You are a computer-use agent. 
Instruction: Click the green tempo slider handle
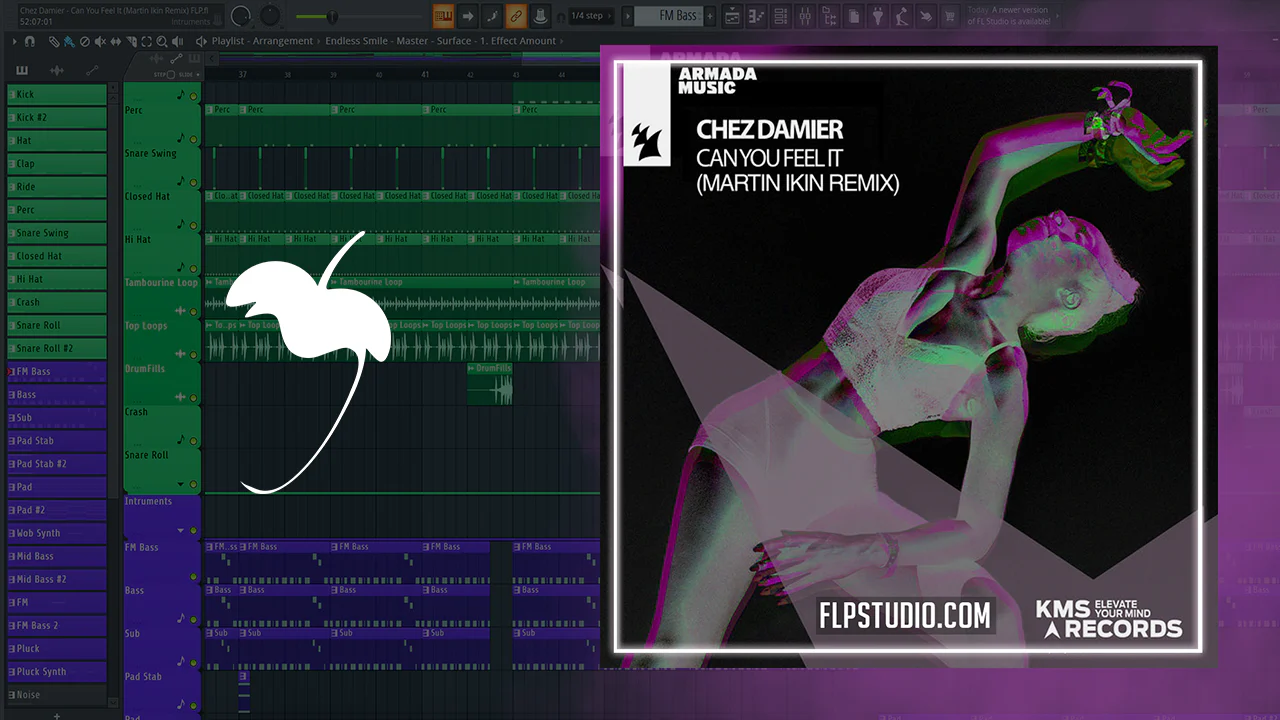tap(332, 16)
